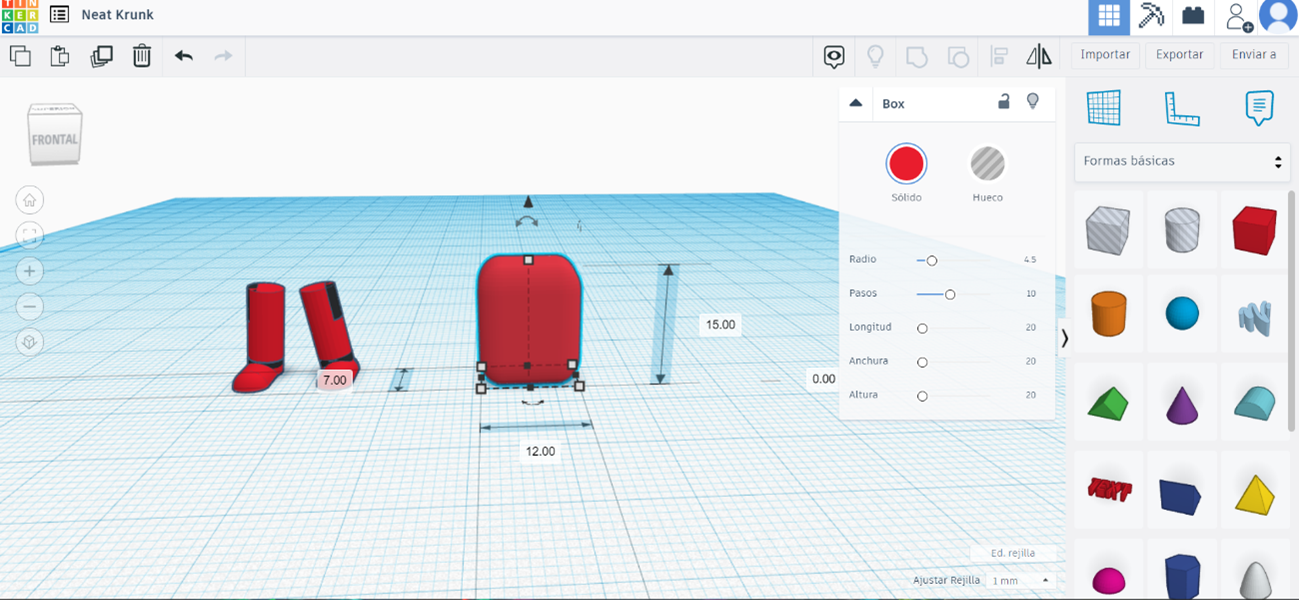Select the Hueco material option

[x=987, y=165]
